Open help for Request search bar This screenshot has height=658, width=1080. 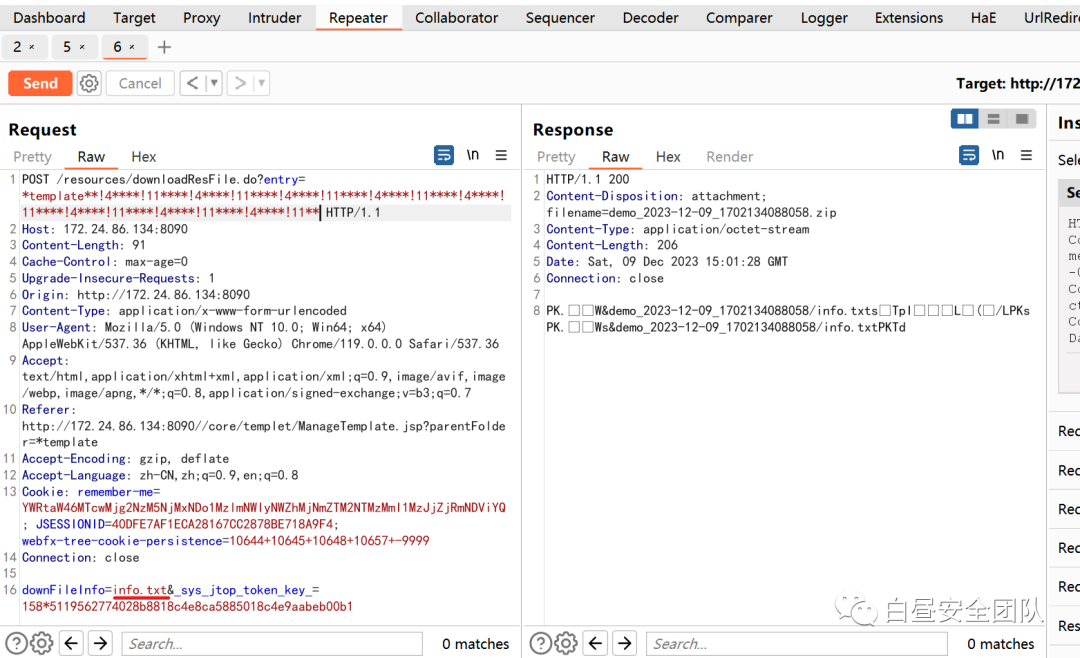pos(16,644)
